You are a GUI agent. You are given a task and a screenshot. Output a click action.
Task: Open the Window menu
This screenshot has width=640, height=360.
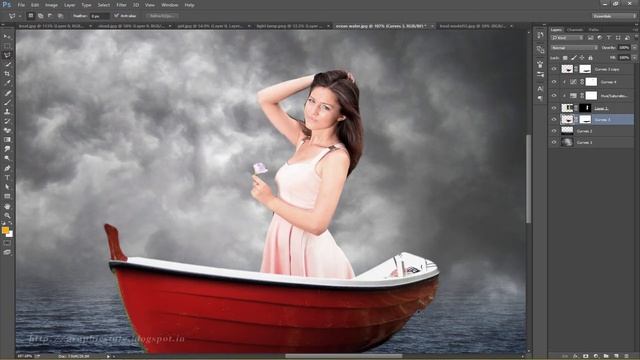coord(169,5)
